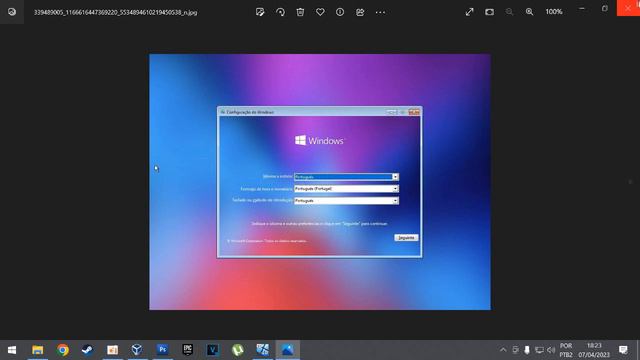Click the image file name in title bar
640x360 pixels.
[x=116, y=13]
